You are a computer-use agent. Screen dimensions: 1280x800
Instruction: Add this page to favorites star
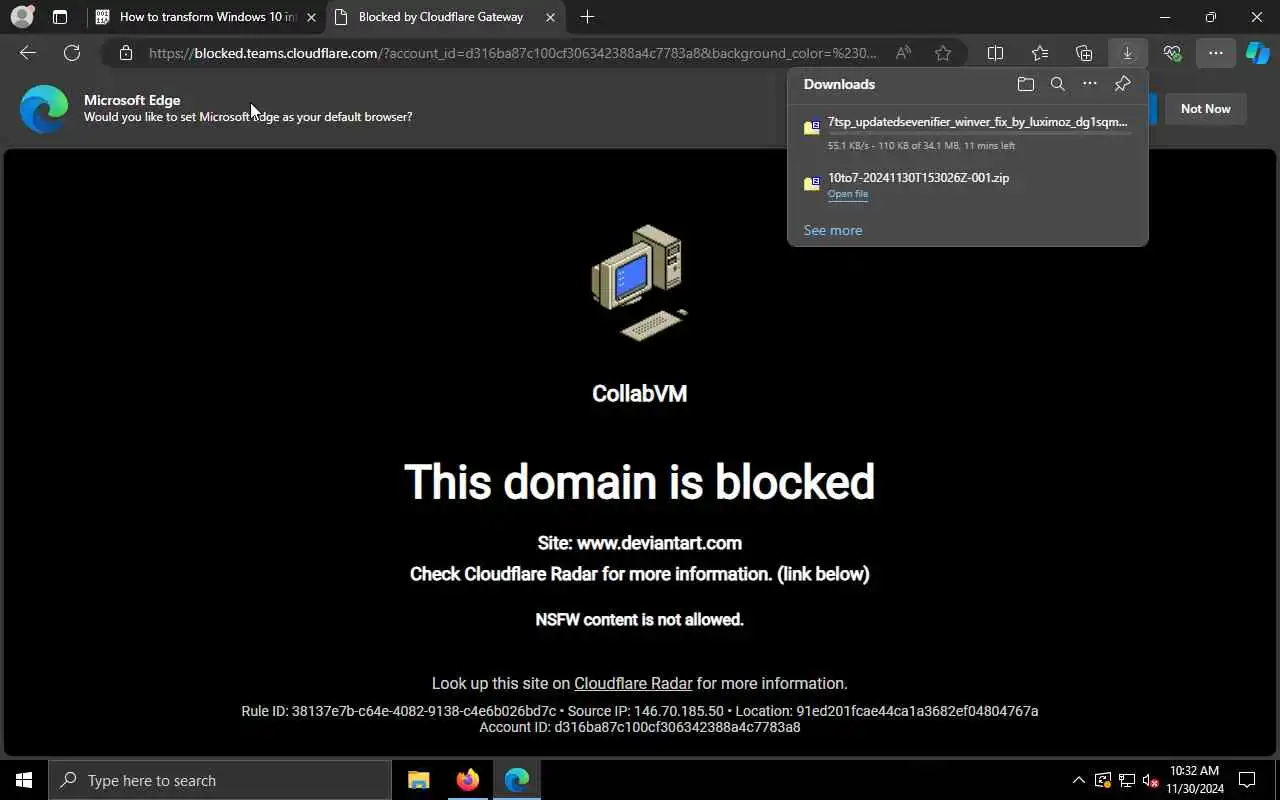click(942, 53)
